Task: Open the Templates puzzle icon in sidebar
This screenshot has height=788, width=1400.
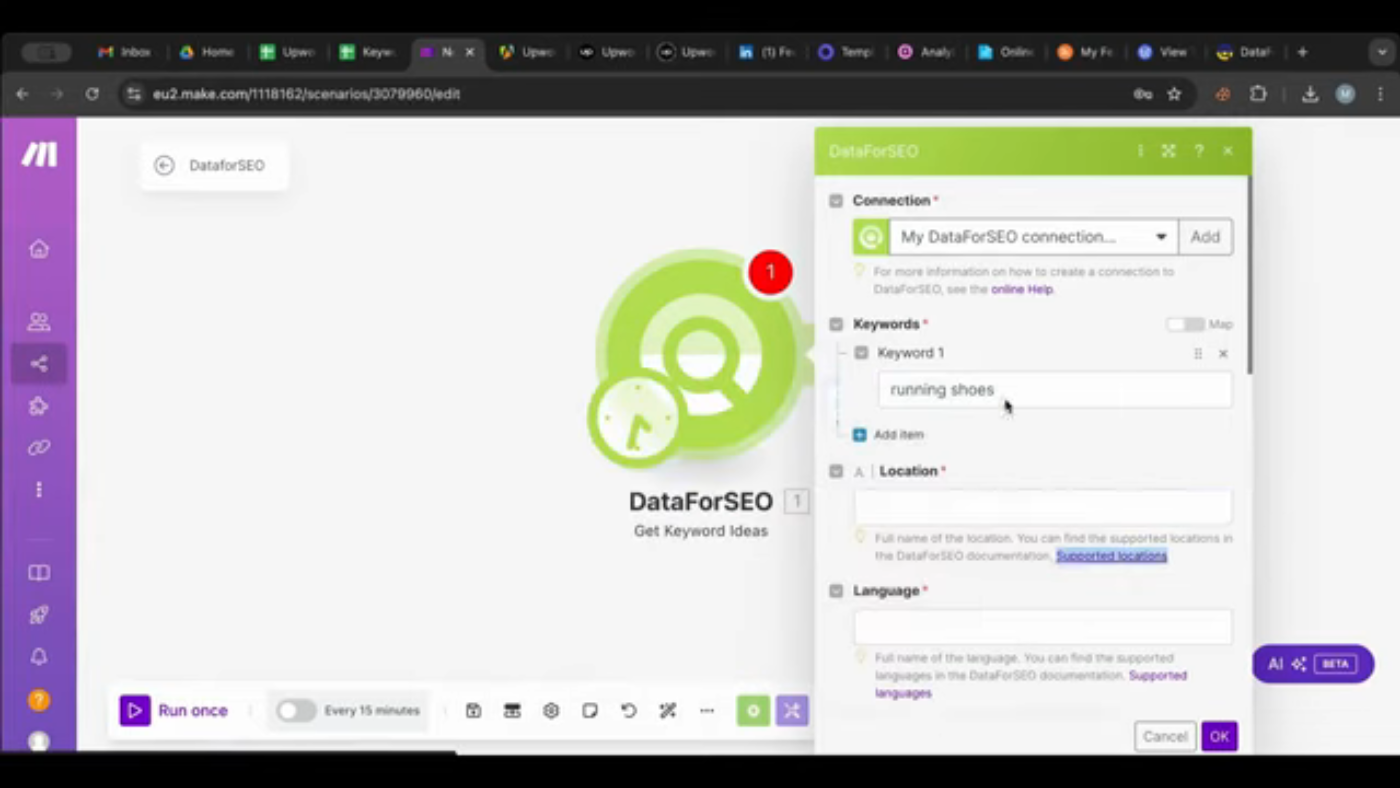Action: tap(39, 406)
